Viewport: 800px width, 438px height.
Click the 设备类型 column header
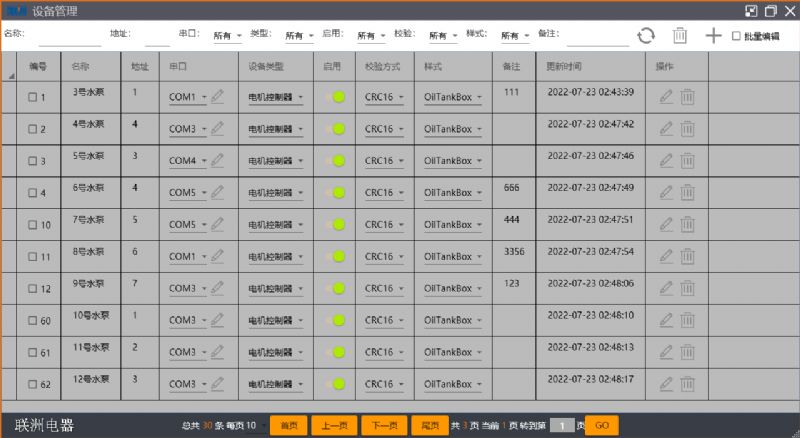tap(266, 66)
